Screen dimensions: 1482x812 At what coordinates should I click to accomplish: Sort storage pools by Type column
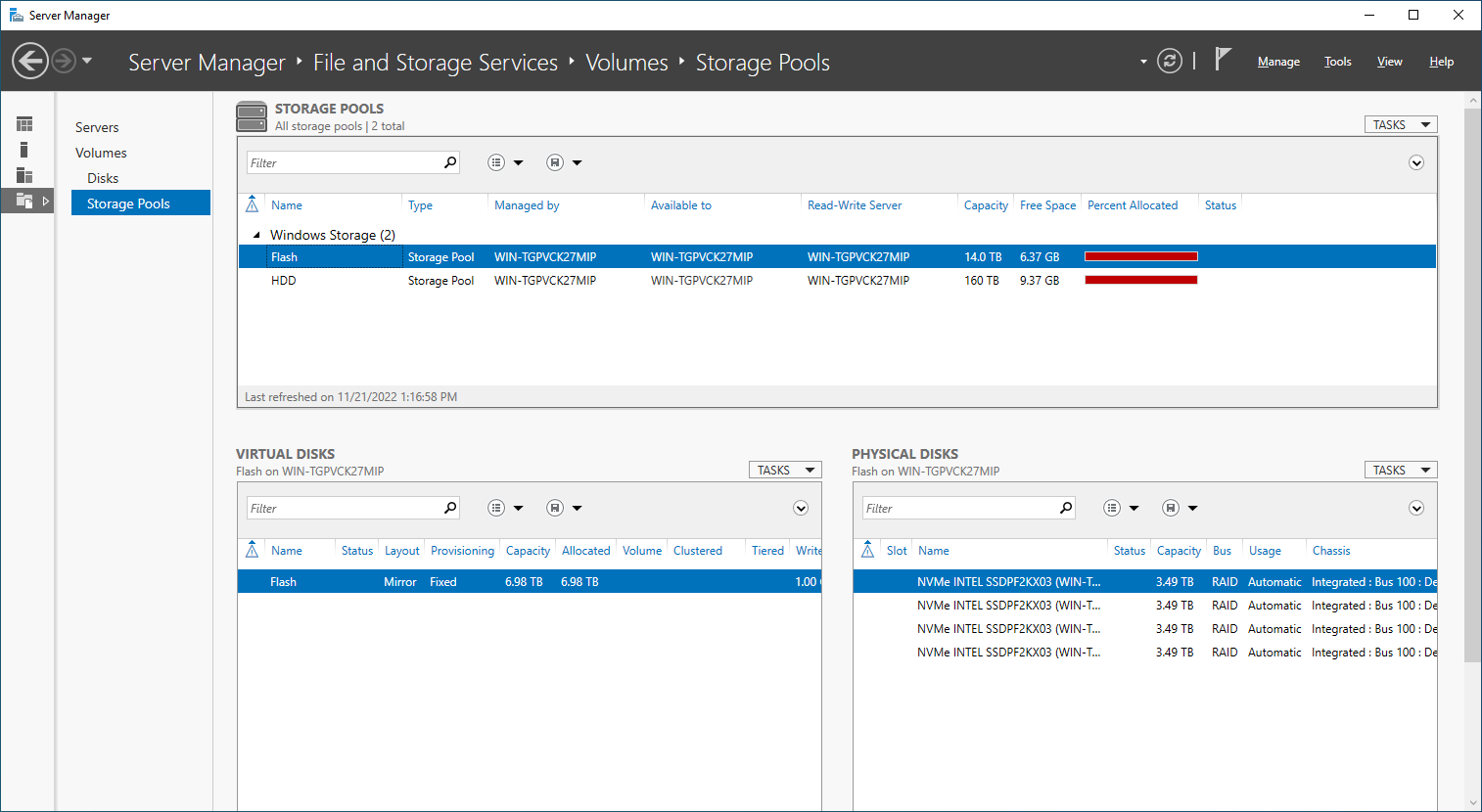(x=420, y=205)
